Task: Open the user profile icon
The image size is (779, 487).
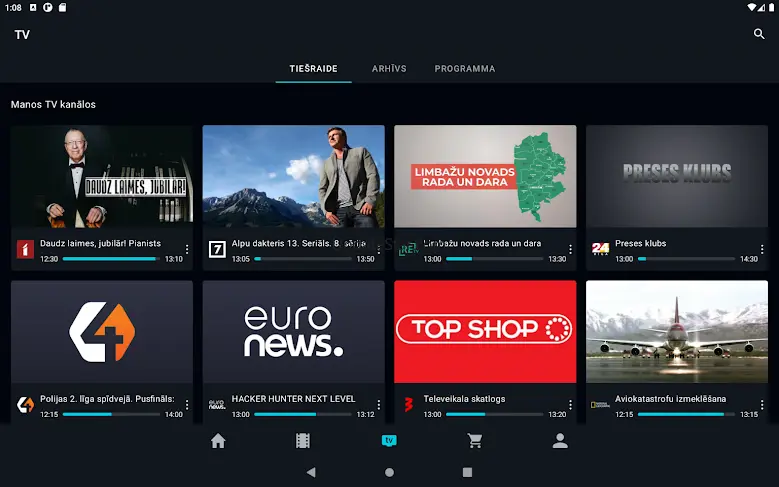Action: coord(560,441)
